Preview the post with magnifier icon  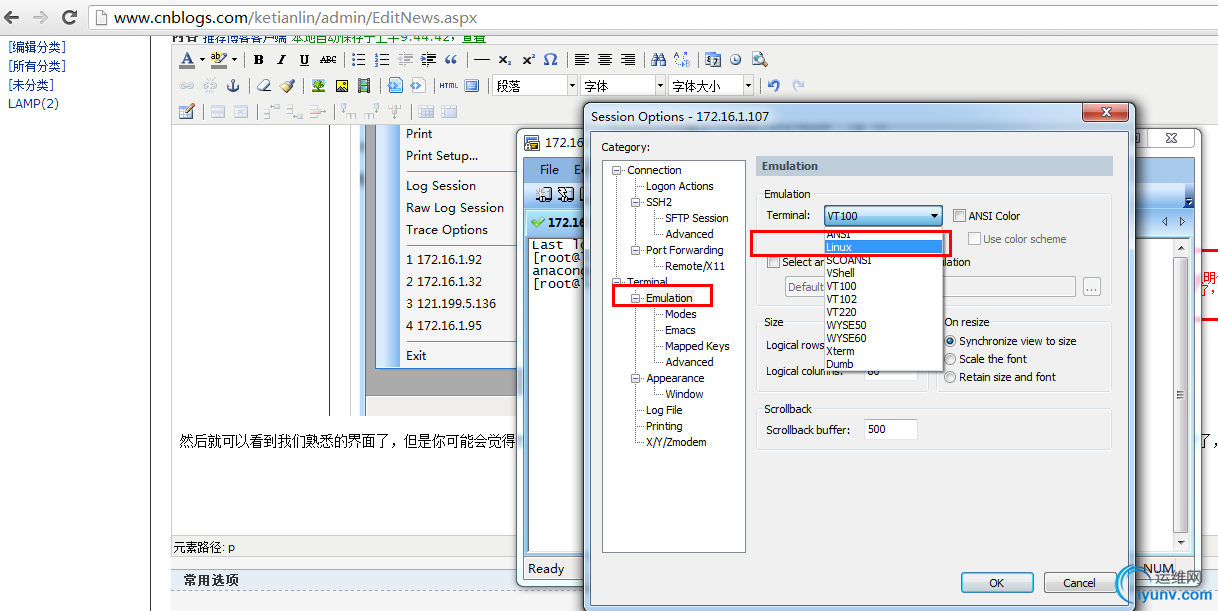(758, 60)
